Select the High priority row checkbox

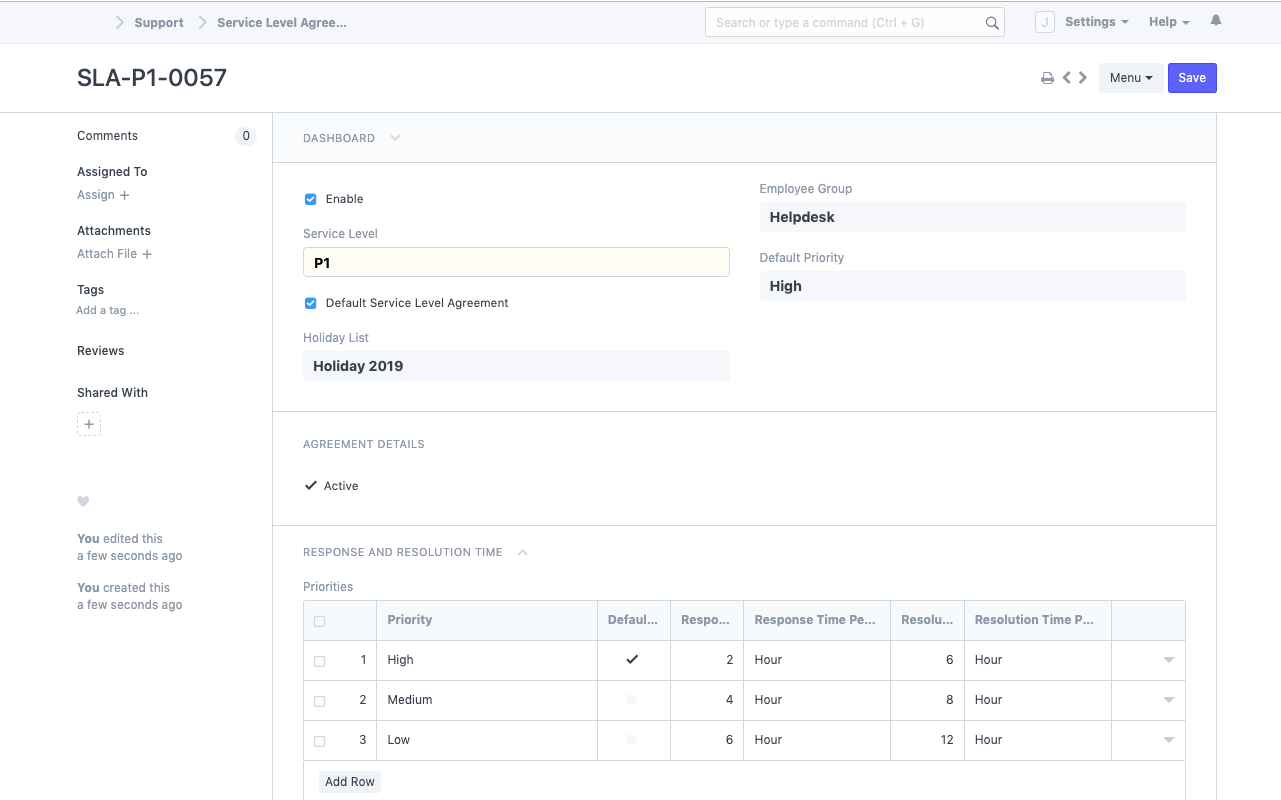click(320, 661)
